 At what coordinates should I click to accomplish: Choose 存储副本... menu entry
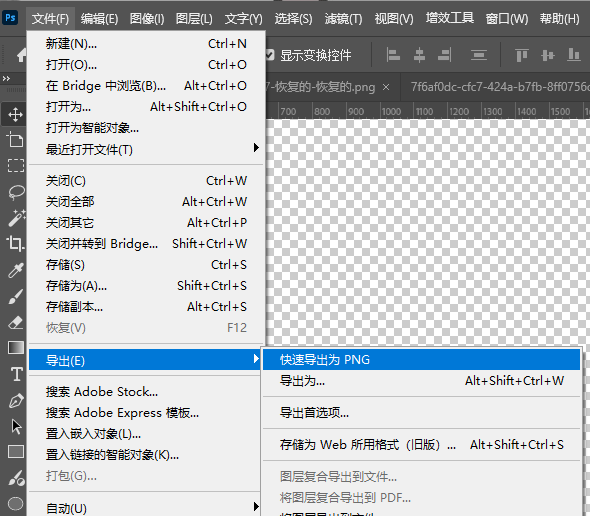click(x=146, y=307)
